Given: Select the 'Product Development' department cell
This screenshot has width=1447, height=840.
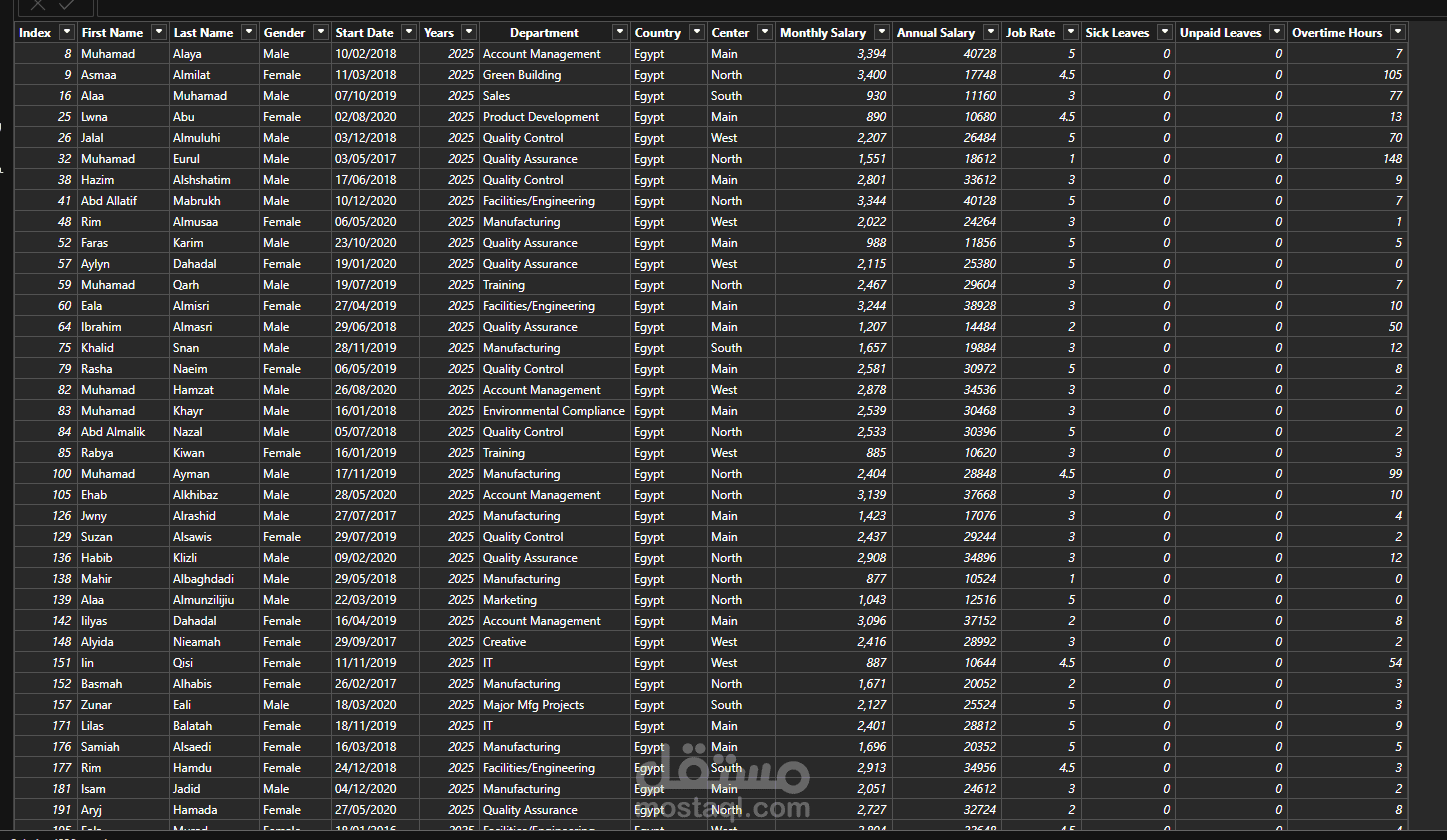Looking at the screenshot, I should 554,117.
